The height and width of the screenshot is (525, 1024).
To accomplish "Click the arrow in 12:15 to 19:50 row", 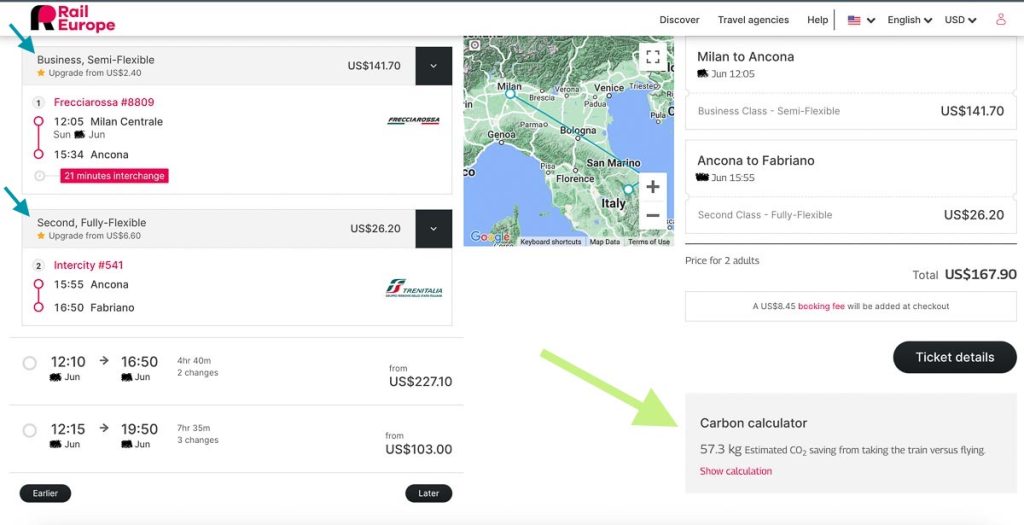I will click(x=104, y=428).
